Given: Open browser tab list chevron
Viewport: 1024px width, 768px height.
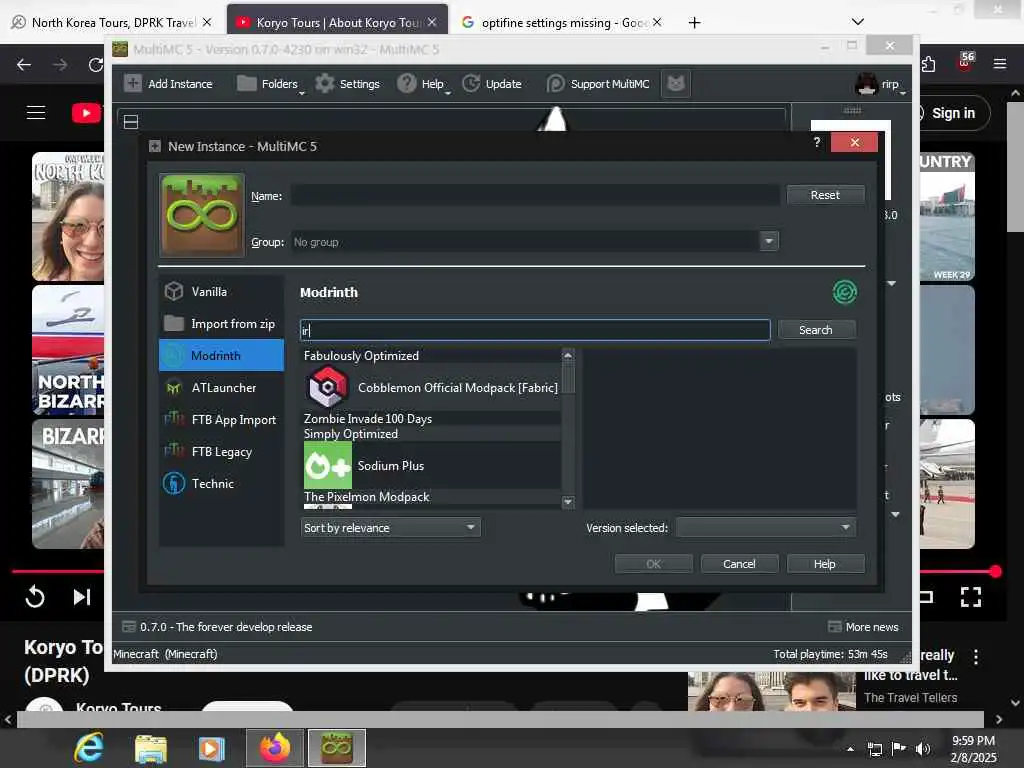Looking at the screenshot, I should point(857,22).
